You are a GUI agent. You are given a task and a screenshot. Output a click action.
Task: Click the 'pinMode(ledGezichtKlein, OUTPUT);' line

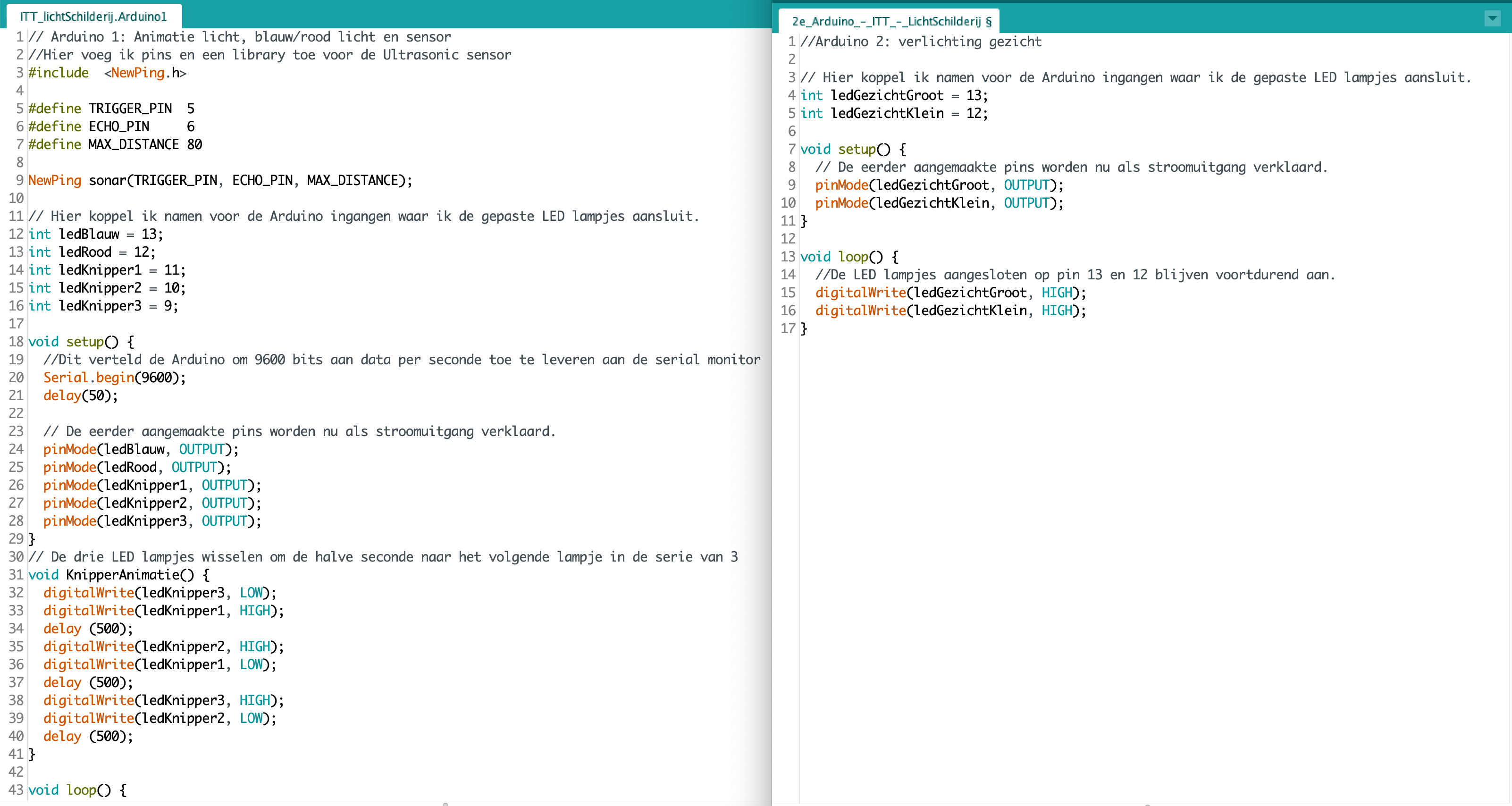point(939,203)
